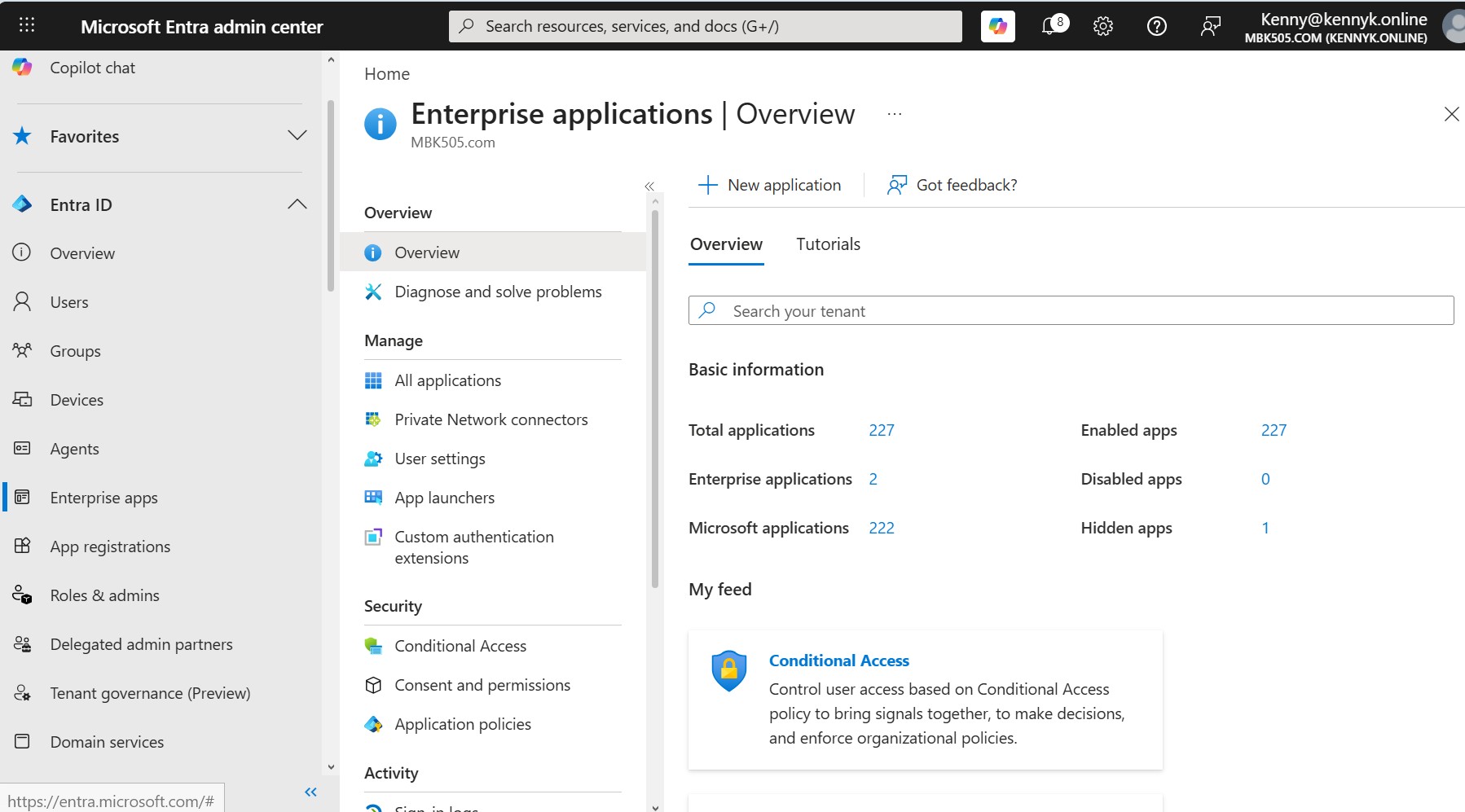
Task: Click the Users person icon in sidebar
Action: (22, 302)
